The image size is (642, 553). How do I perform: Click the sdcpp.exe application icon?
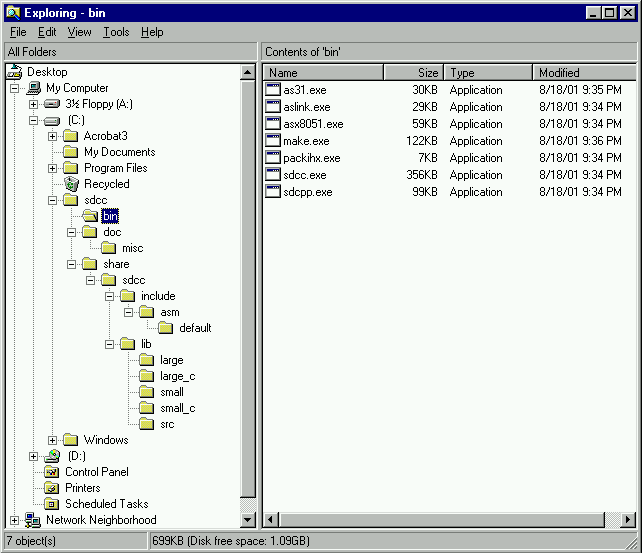click(273, 192)
